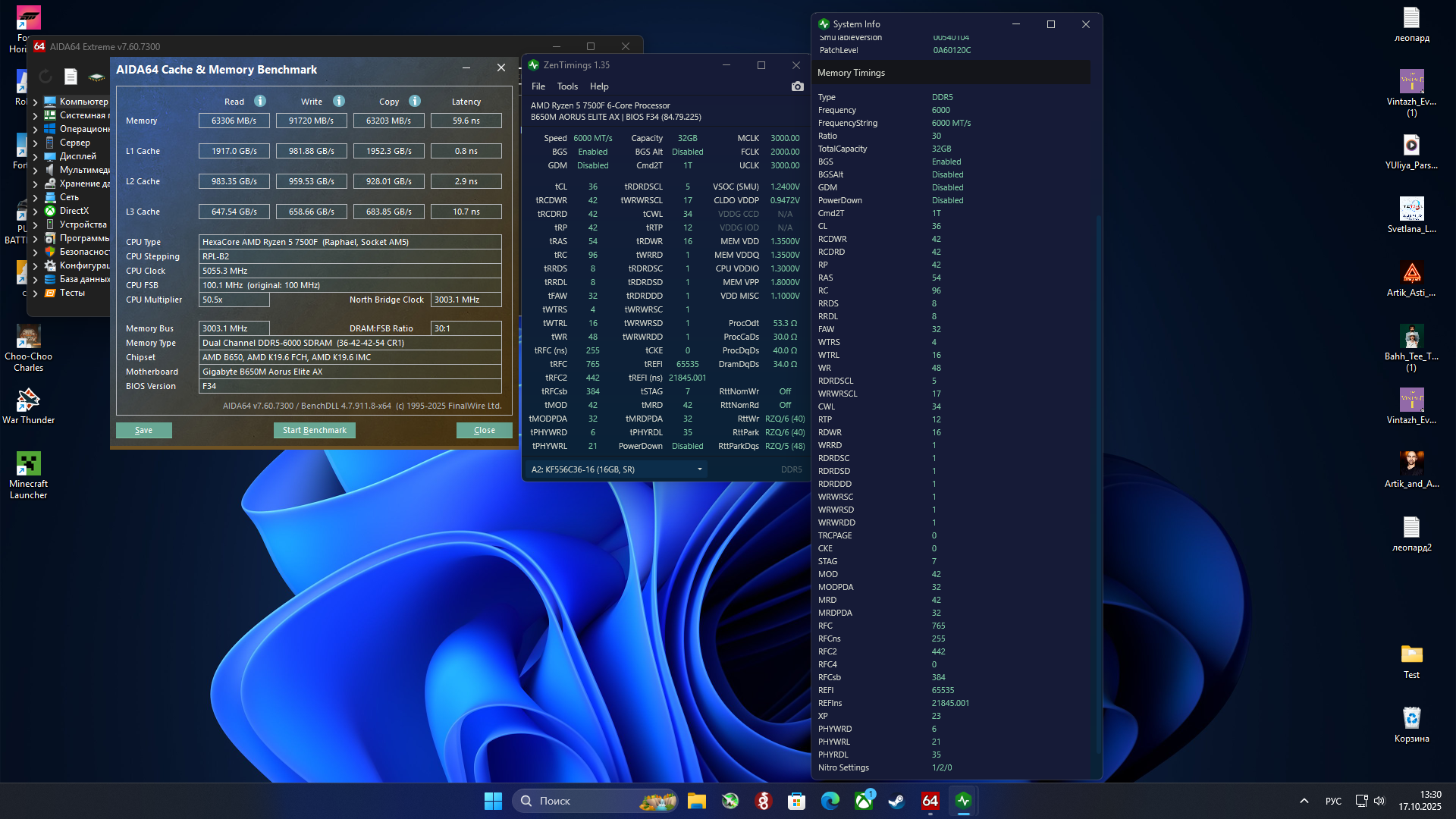This screenshot has height=819, width=1456.
Task: Click the Save button in benchmark
Action: click(143, 430)
